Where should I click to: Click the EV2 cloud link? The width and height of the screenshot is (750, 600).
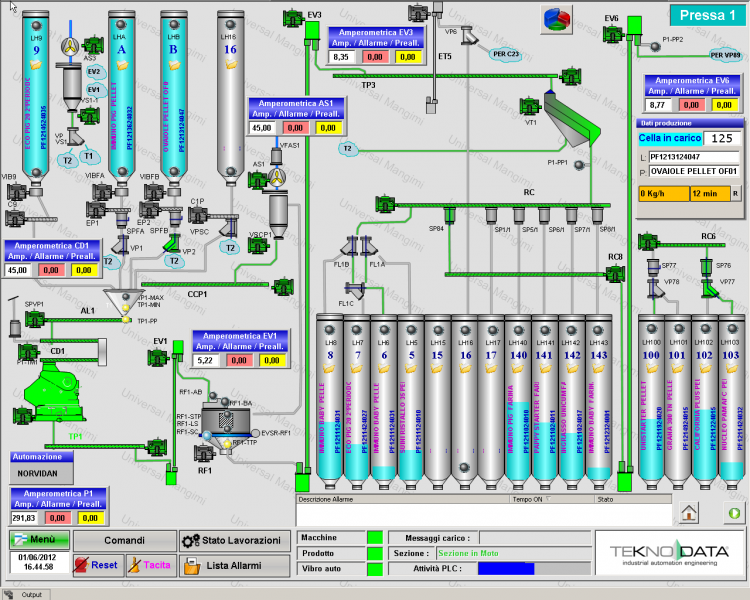pyautogui.click(x=94, y=72)
